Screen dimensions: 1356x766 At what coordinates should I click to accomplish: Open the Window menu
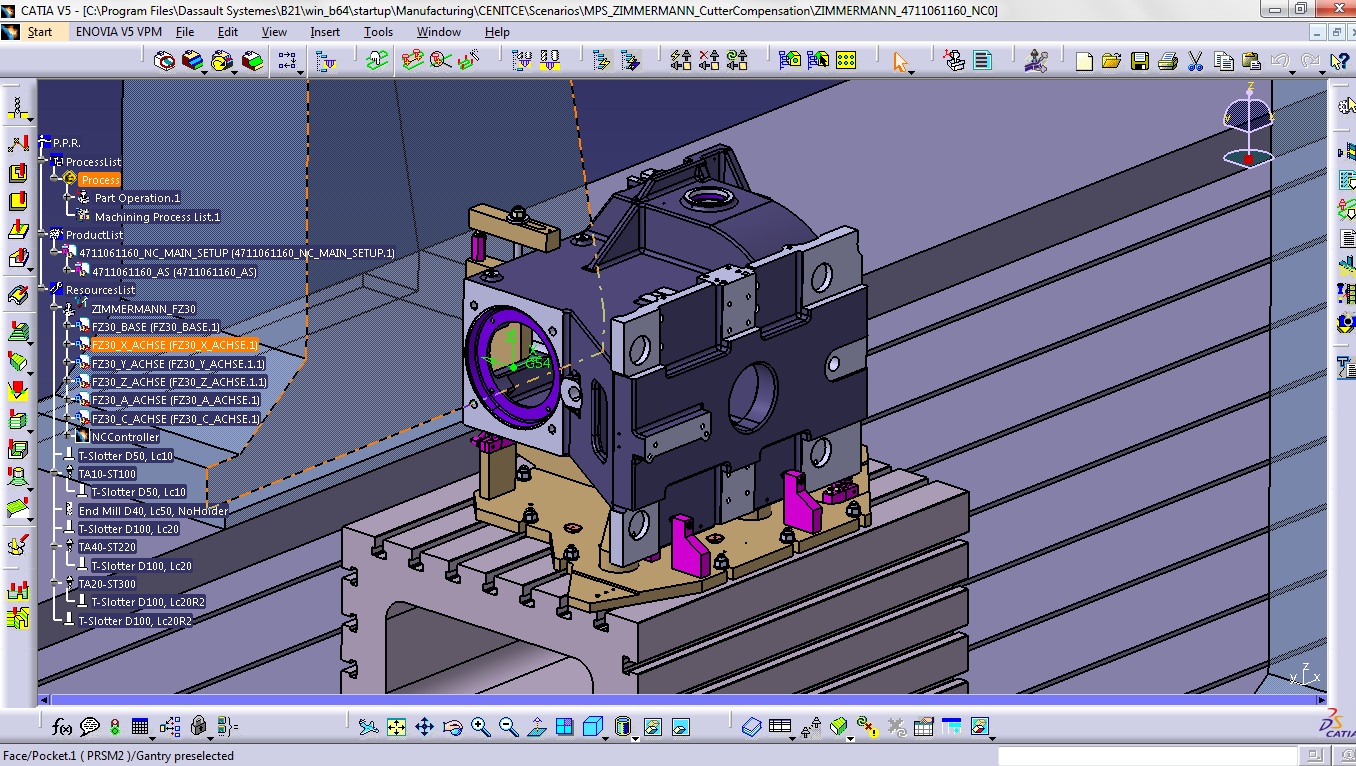[x=439, y=32]
